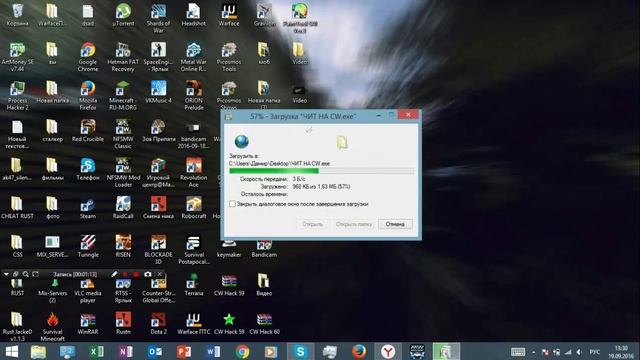Select the VKMusic 4 shortcut
Viewport: 640px width, 360px height.
(x=158, y=92)
